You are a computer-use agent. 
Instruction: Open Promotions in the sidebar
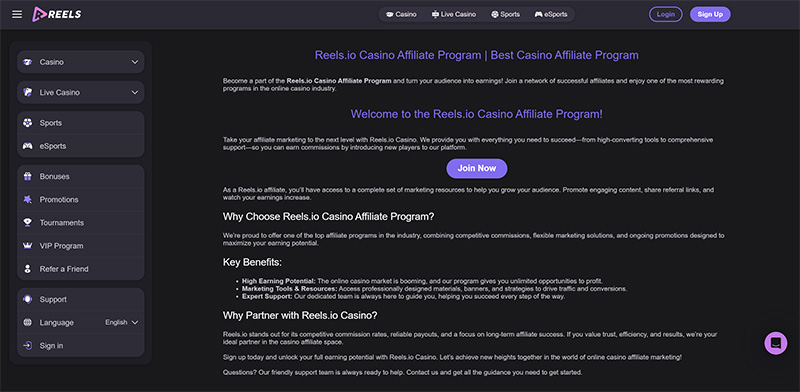coord(81,200)
